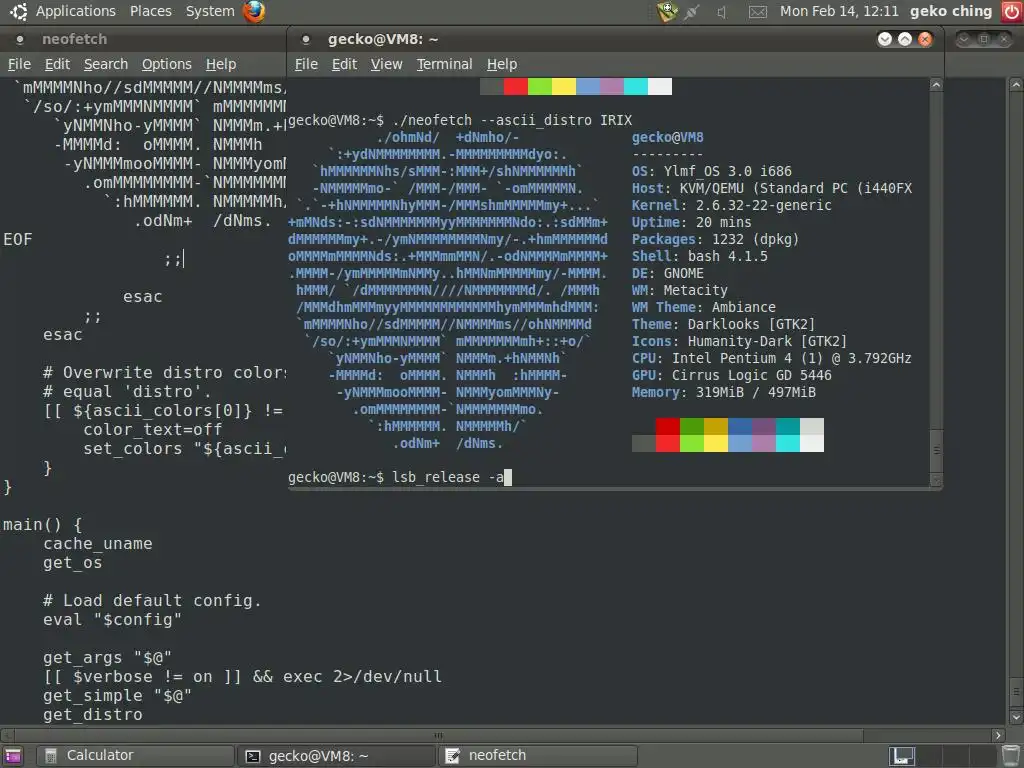Viewport: 1024px width, 768px height.
Task: Click the 'EOF' line in the editor
Action: [18, 240]
